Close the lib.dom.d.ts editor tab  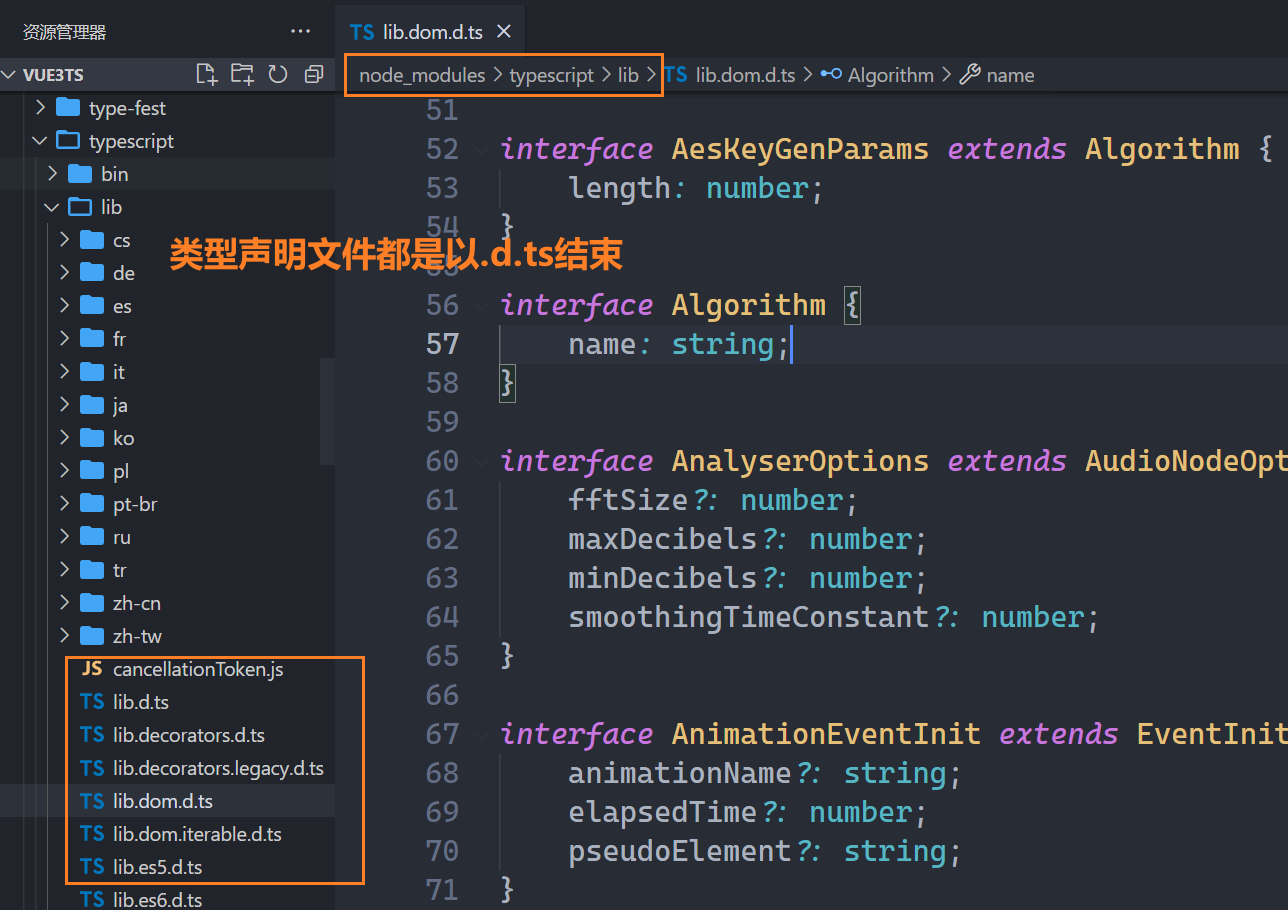pos(504,32)
